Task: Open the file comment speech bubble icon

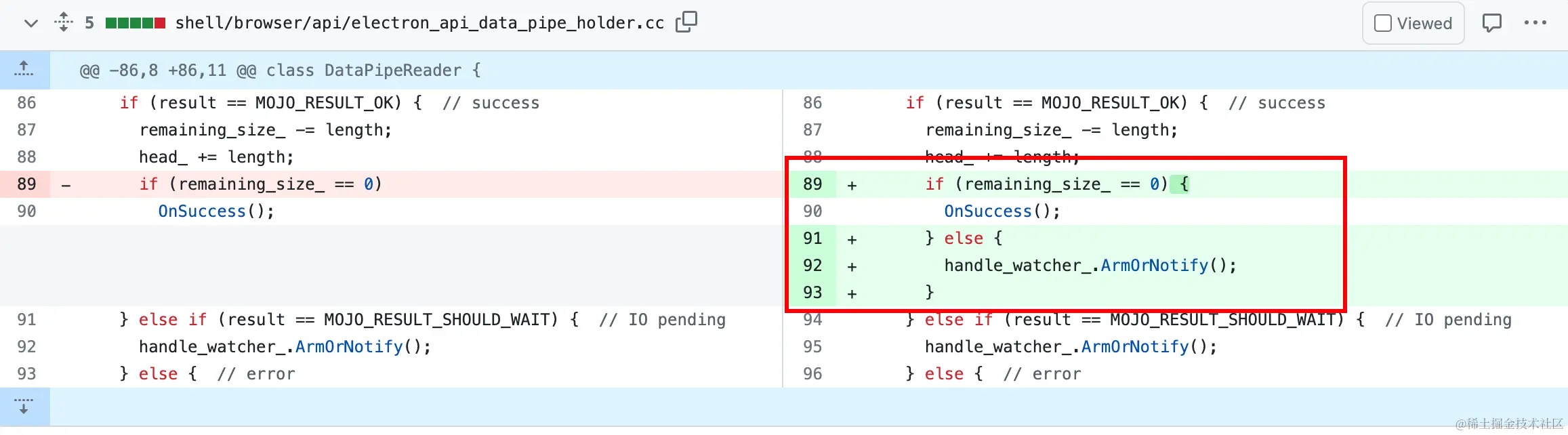Action: (1491, 23)
